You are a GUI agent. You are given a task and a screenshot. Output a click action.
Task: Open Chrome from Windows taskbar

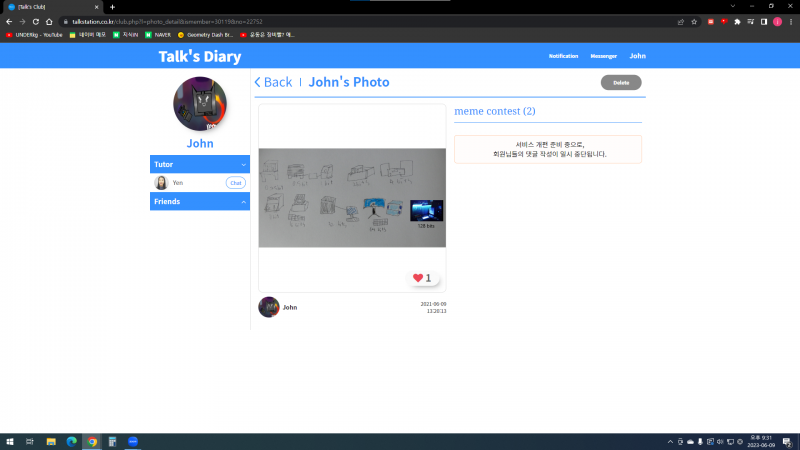92,441
